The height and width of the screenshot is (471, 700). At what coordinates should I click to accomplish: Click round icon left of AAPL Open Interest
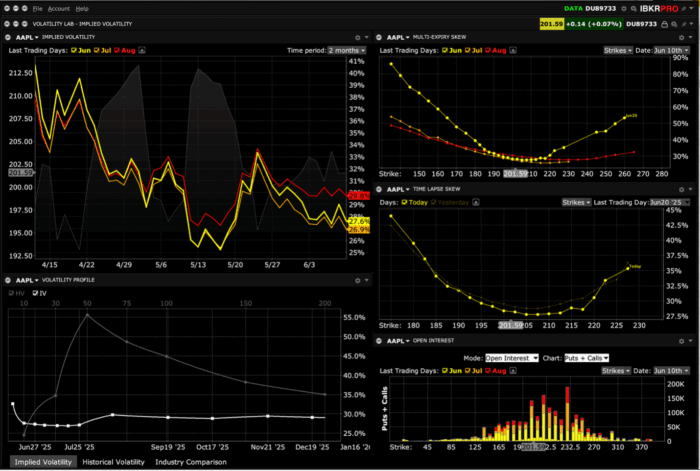379,341
